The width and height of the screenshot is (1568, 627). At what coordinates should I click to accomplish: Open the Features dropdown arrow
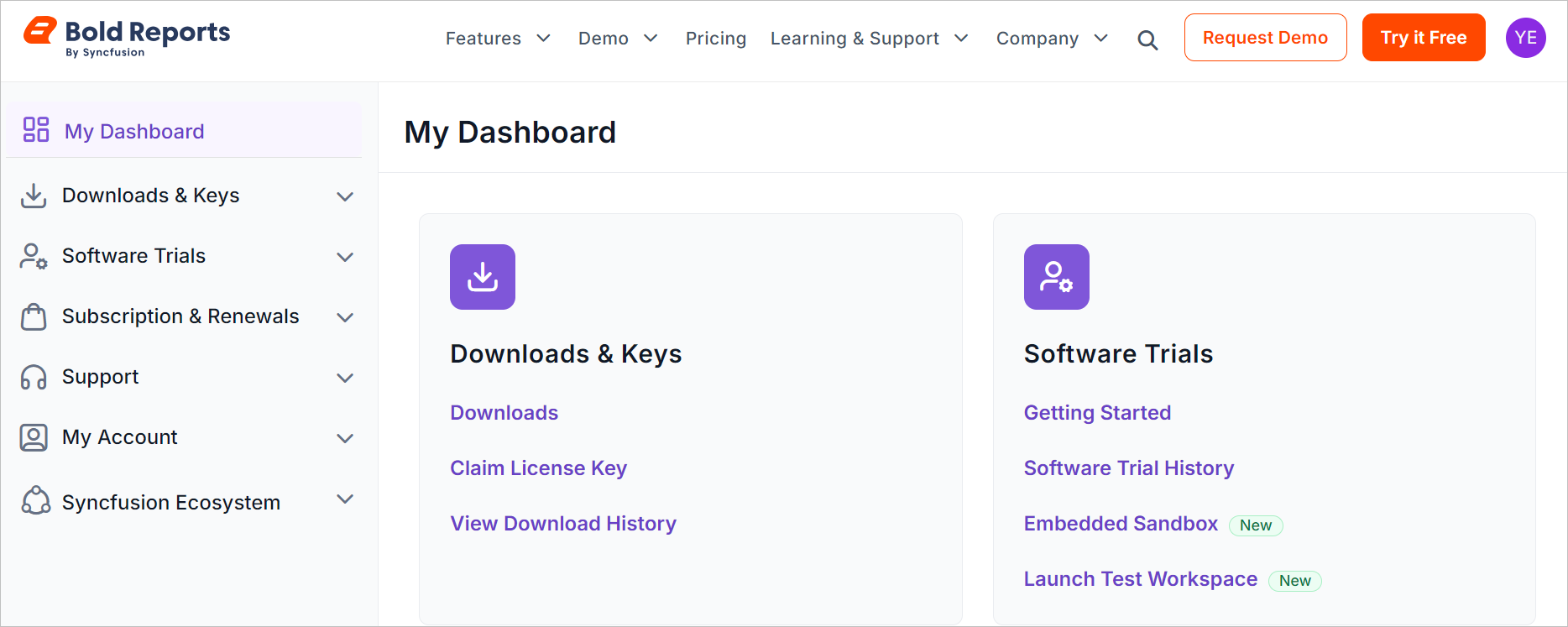(x=543, y=39)
